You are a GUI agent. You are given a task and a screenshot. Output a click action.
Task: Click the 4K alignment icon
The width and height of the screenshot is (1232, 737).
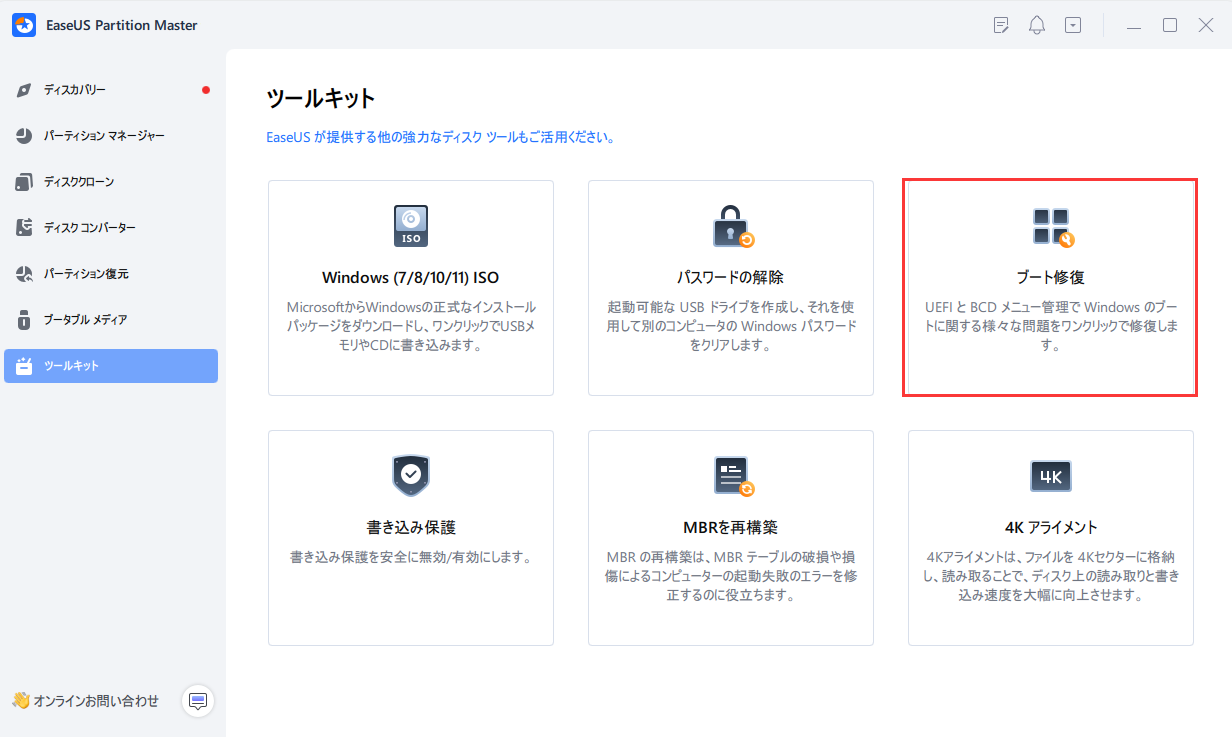click(1051, 476)
